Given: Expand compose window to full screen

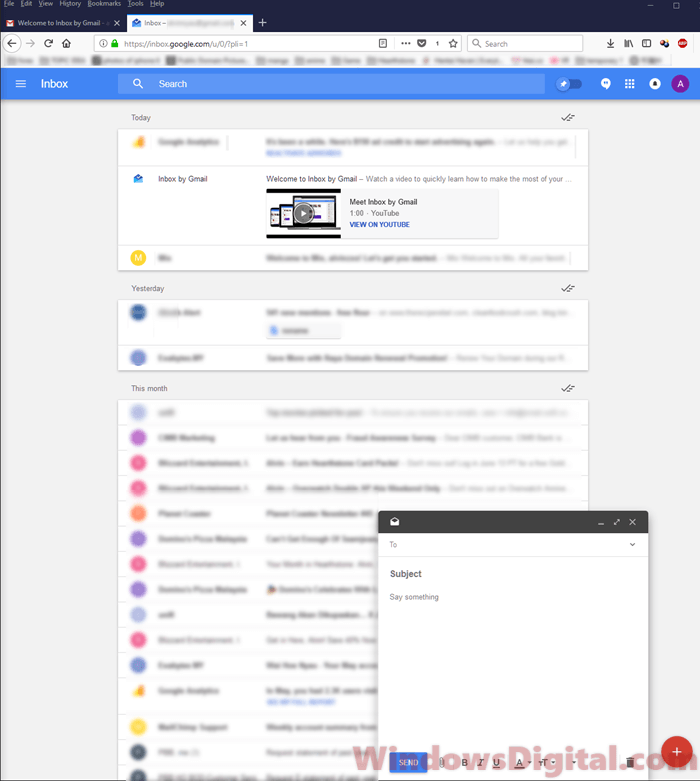Looking at the screenshot, I should tap(617, 522).
